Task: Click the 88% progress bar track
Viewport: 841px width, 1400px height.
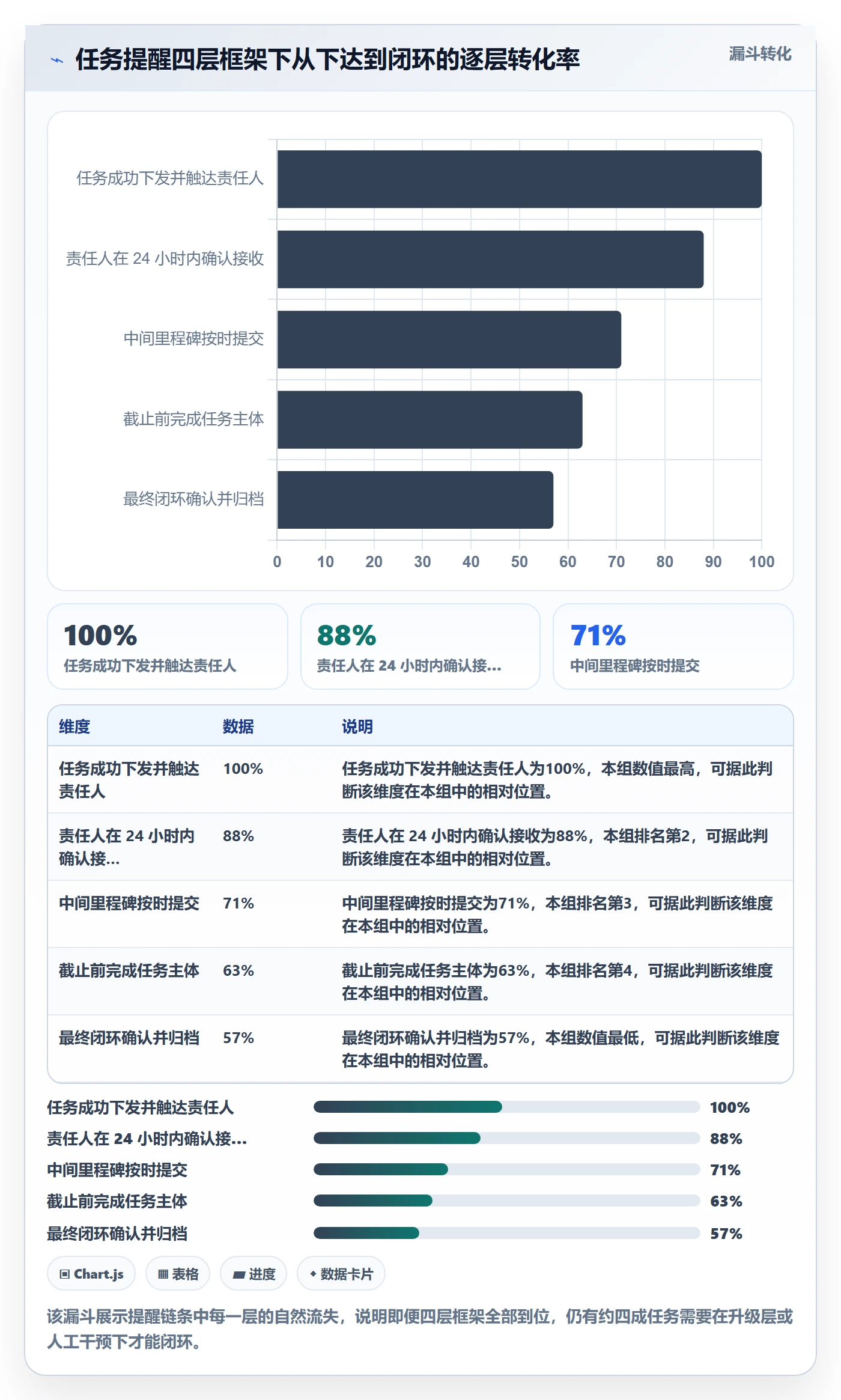Action: click(507, 1138)
